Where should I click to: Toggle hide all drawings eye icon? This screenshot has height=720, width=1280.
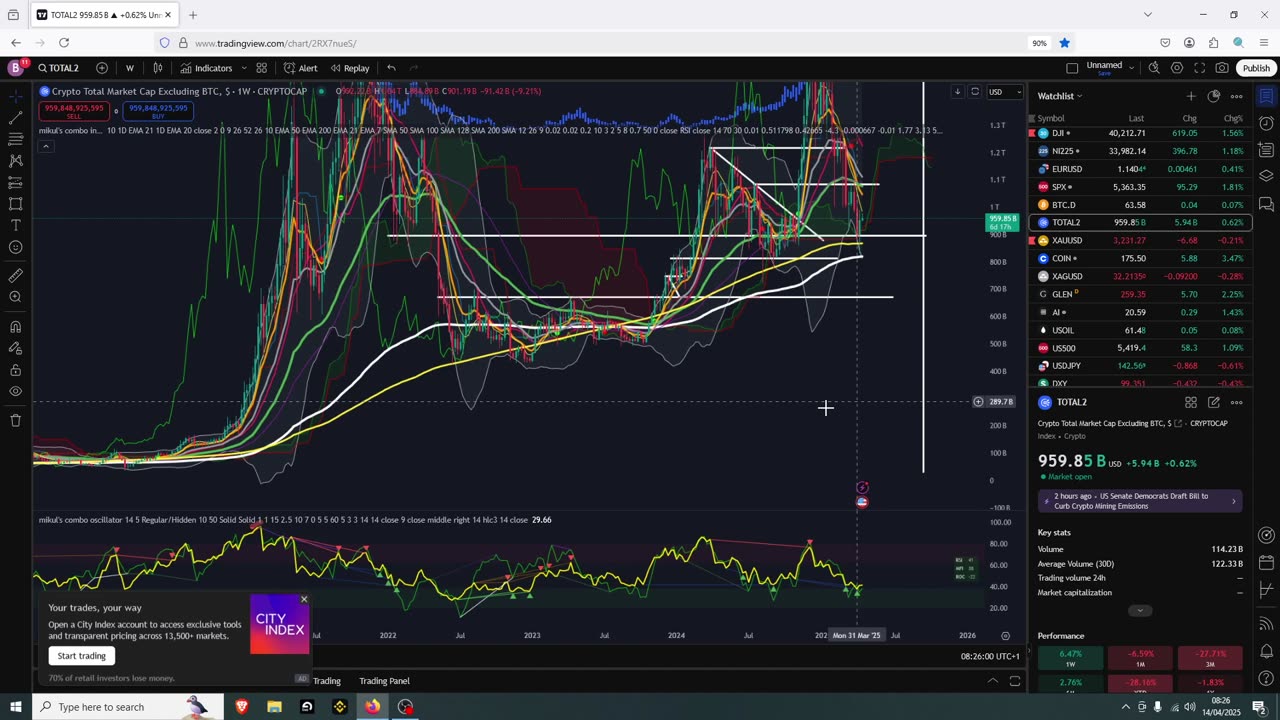pyautogui.click(x=15, y=392)
